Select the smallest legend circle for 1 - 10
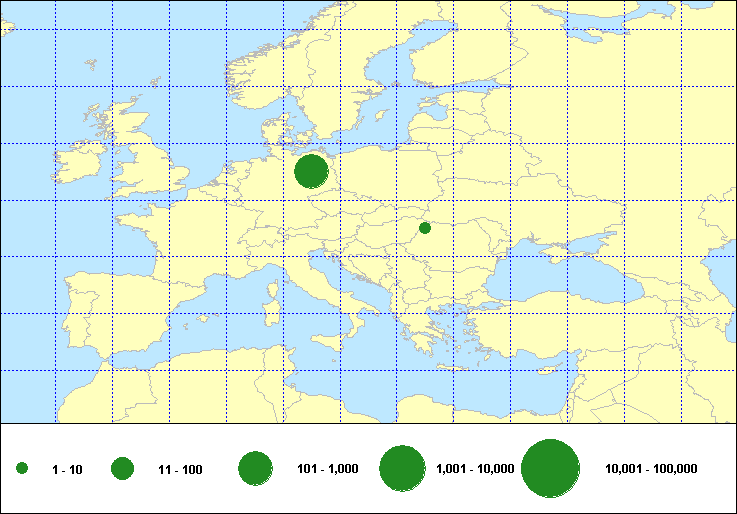 [x=22, y=469]
